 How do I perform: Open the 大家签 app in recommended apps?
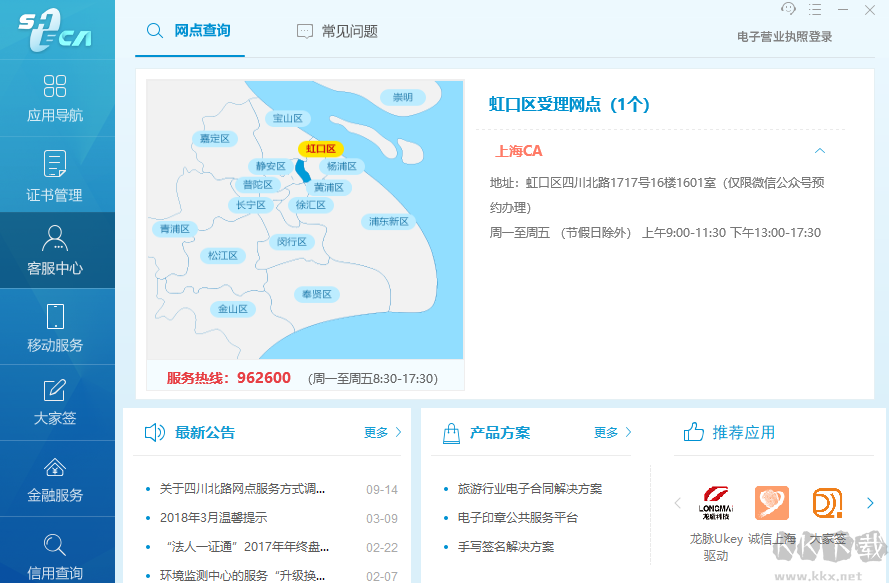tap(827, 505)
